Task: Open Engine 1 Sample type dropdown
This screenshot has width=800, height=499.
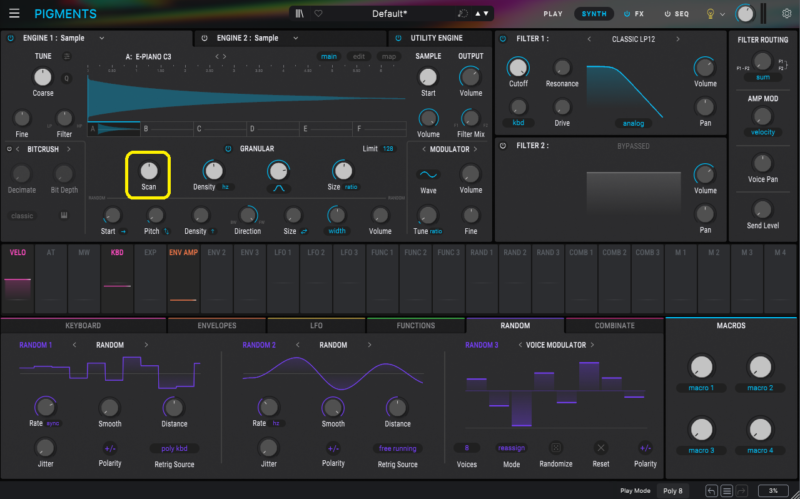Action: pyautogui.click(x=102, y=38)
